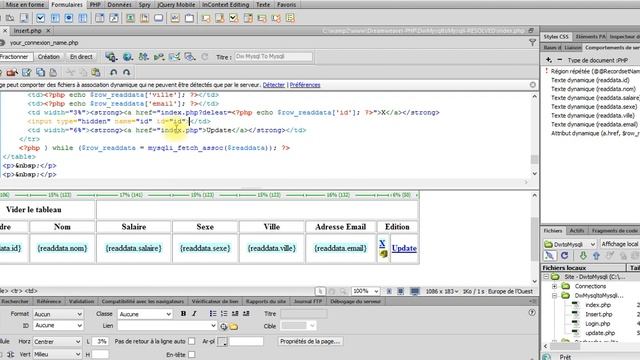Screen dimensions: 640x360
Task: Connect to remote server in Files panel
Action: coord(549,256)
